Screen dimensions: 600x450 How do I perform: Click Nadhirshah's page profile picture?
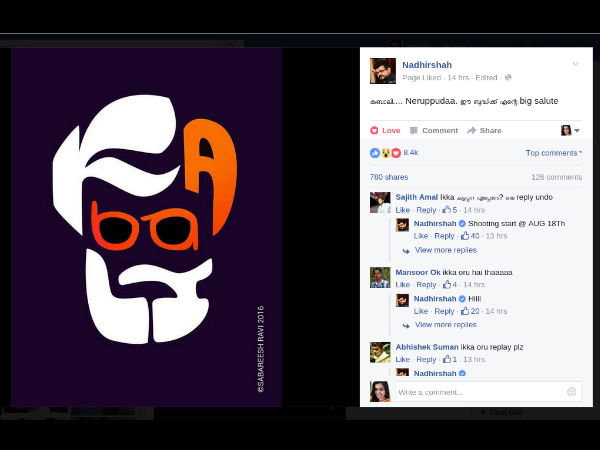(x=383, y=70)
